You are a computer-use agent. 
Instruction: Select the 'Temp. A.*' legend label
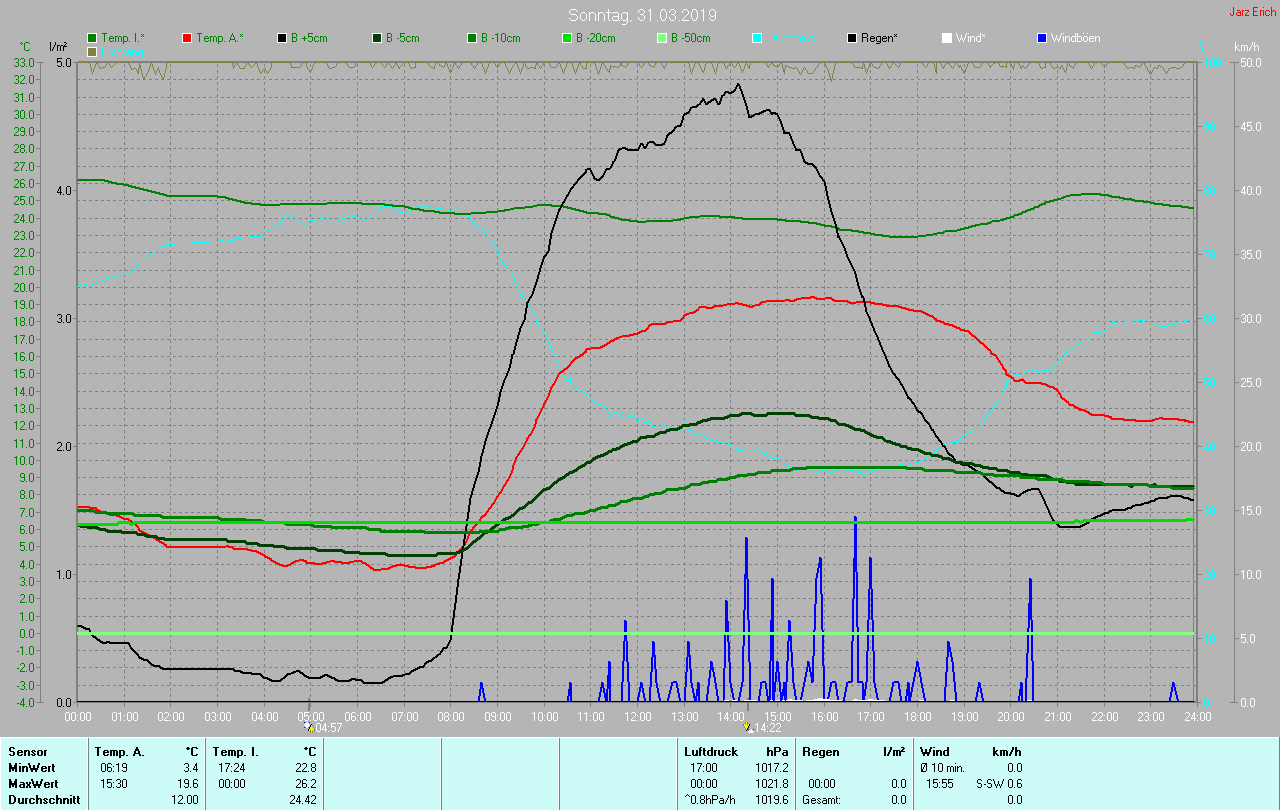[x=220, y=38]
